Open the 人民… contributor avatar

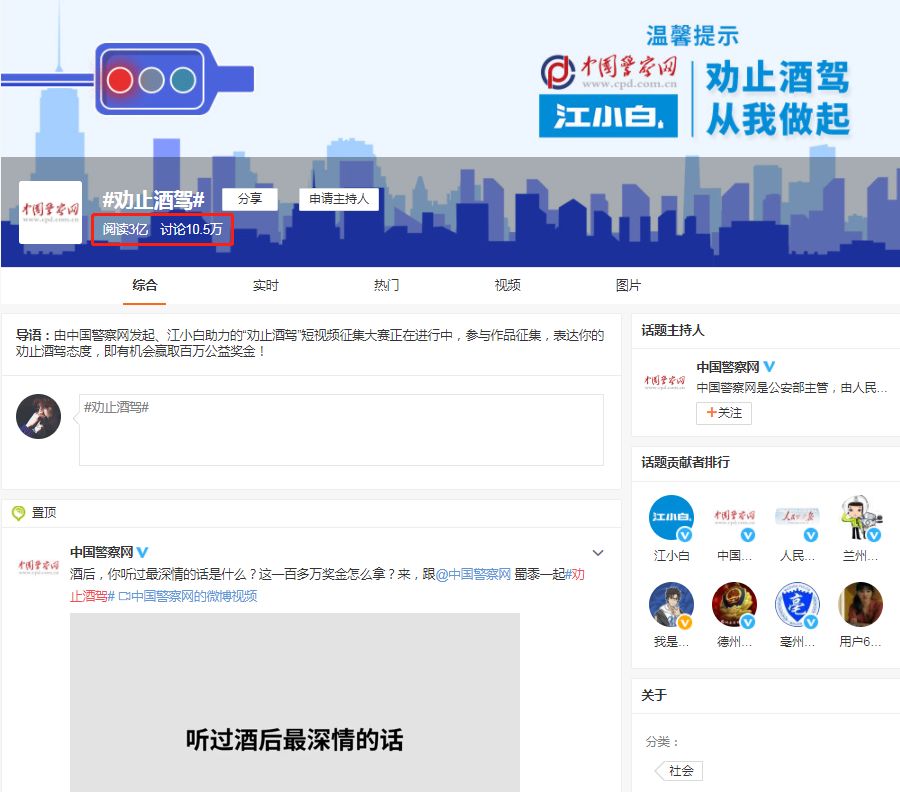[797, 518]
